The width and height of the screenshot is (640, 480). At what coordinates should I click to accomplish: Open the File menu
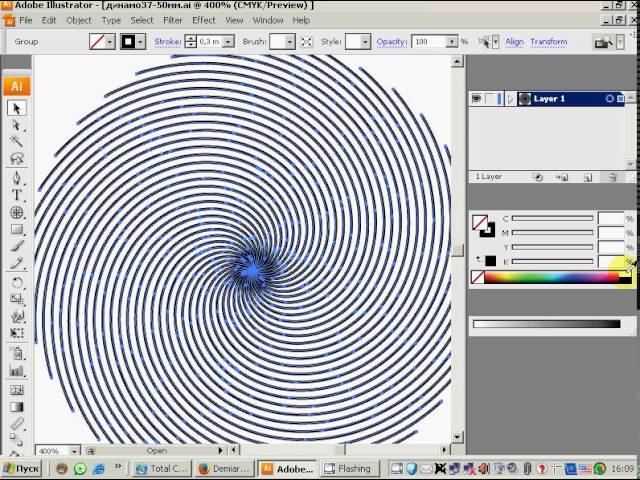point(25,20)
